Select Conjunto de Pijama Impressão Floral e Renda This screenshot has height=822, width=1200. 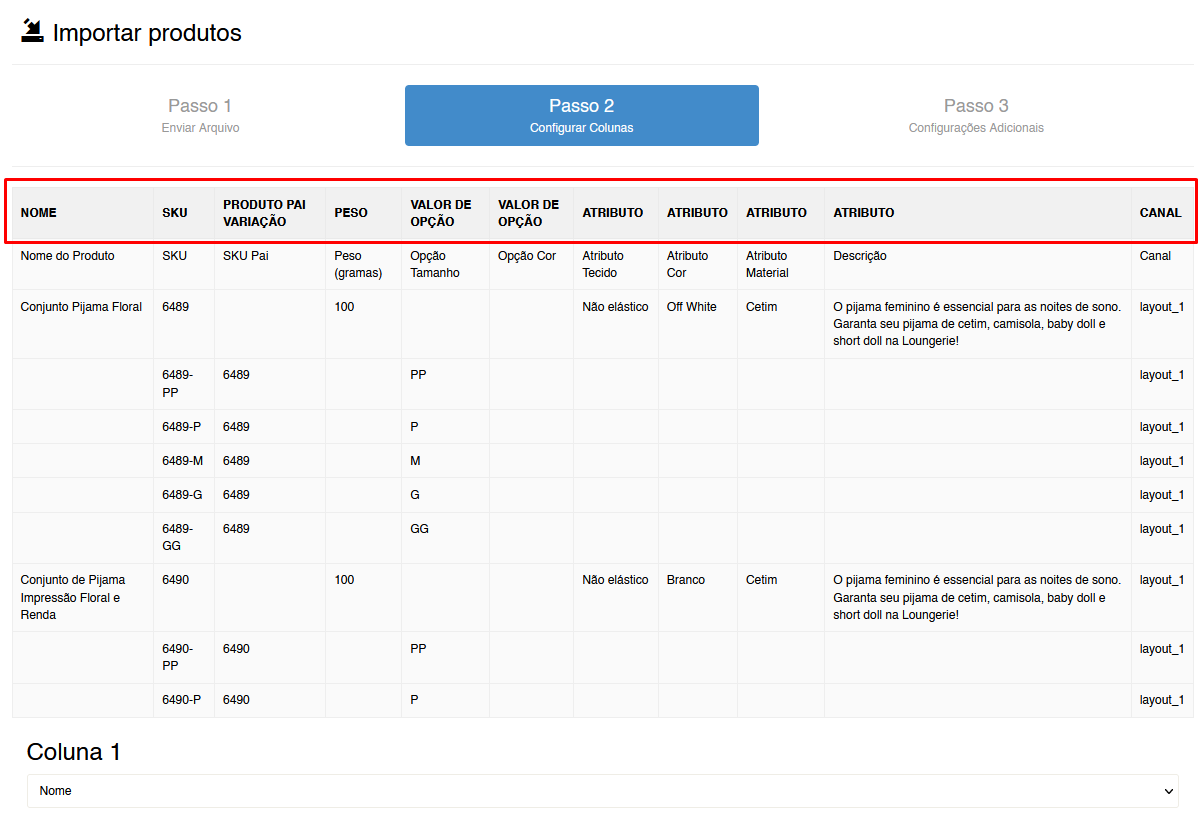[73, 597]
